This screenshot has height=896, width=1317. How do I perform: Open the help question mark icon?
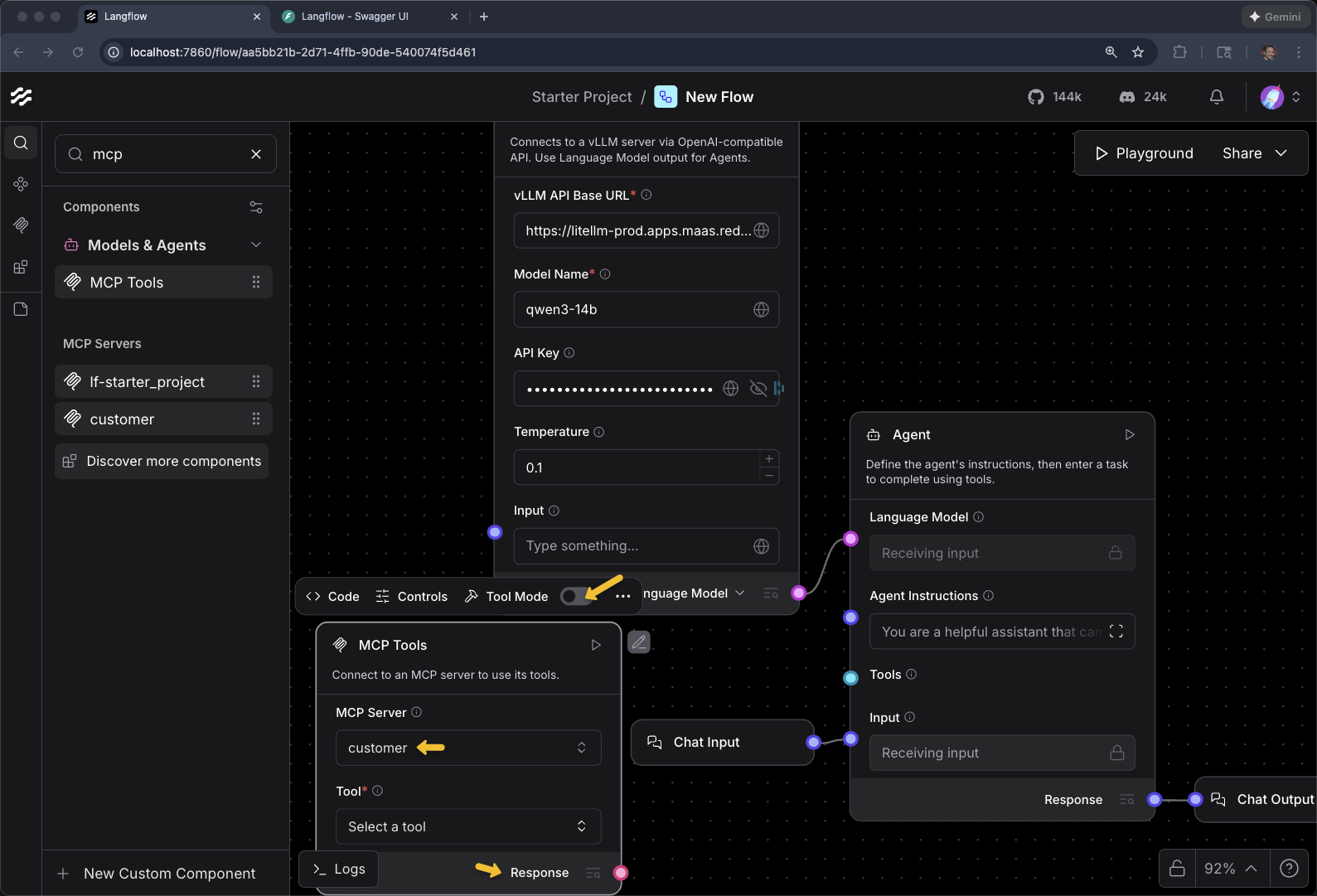point(1288,868)
